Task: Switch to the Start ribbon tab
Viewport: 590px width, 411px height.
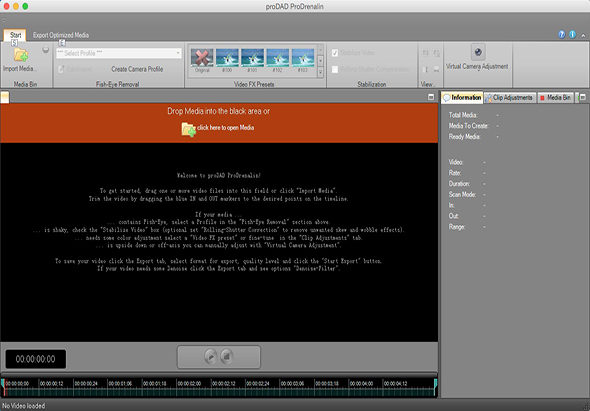Action: pyautogui.click(x=15, y=35)
